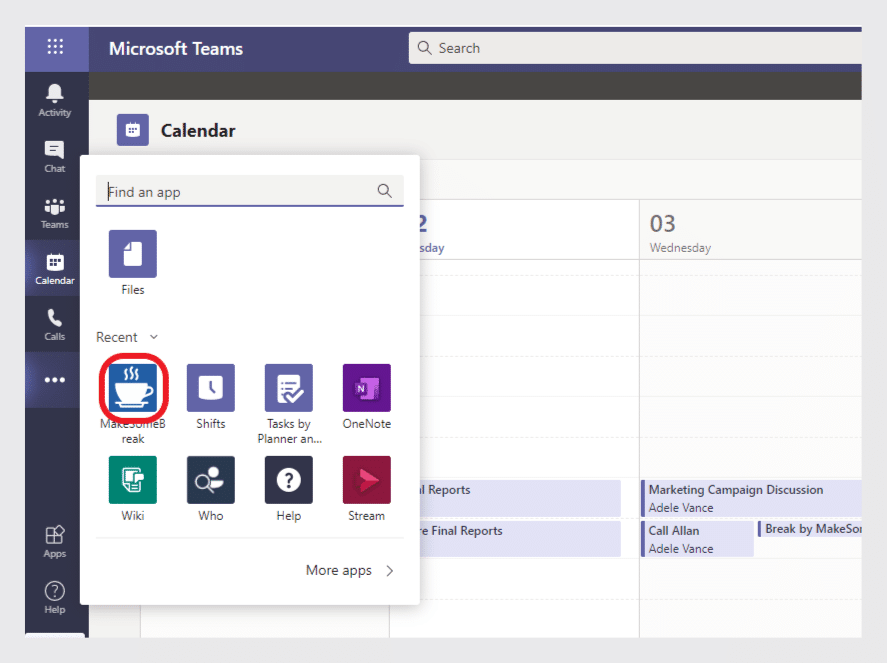The width and height of the screenshot is (887, 663).
Task: Open the Teams section
Action: [x=55, y=213]
